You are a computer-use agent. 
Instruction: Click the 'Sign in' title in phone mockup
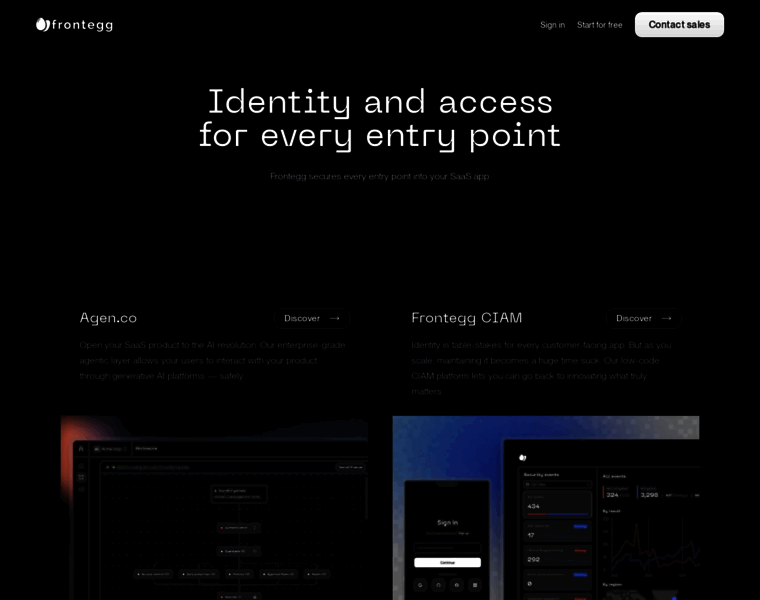447,522
